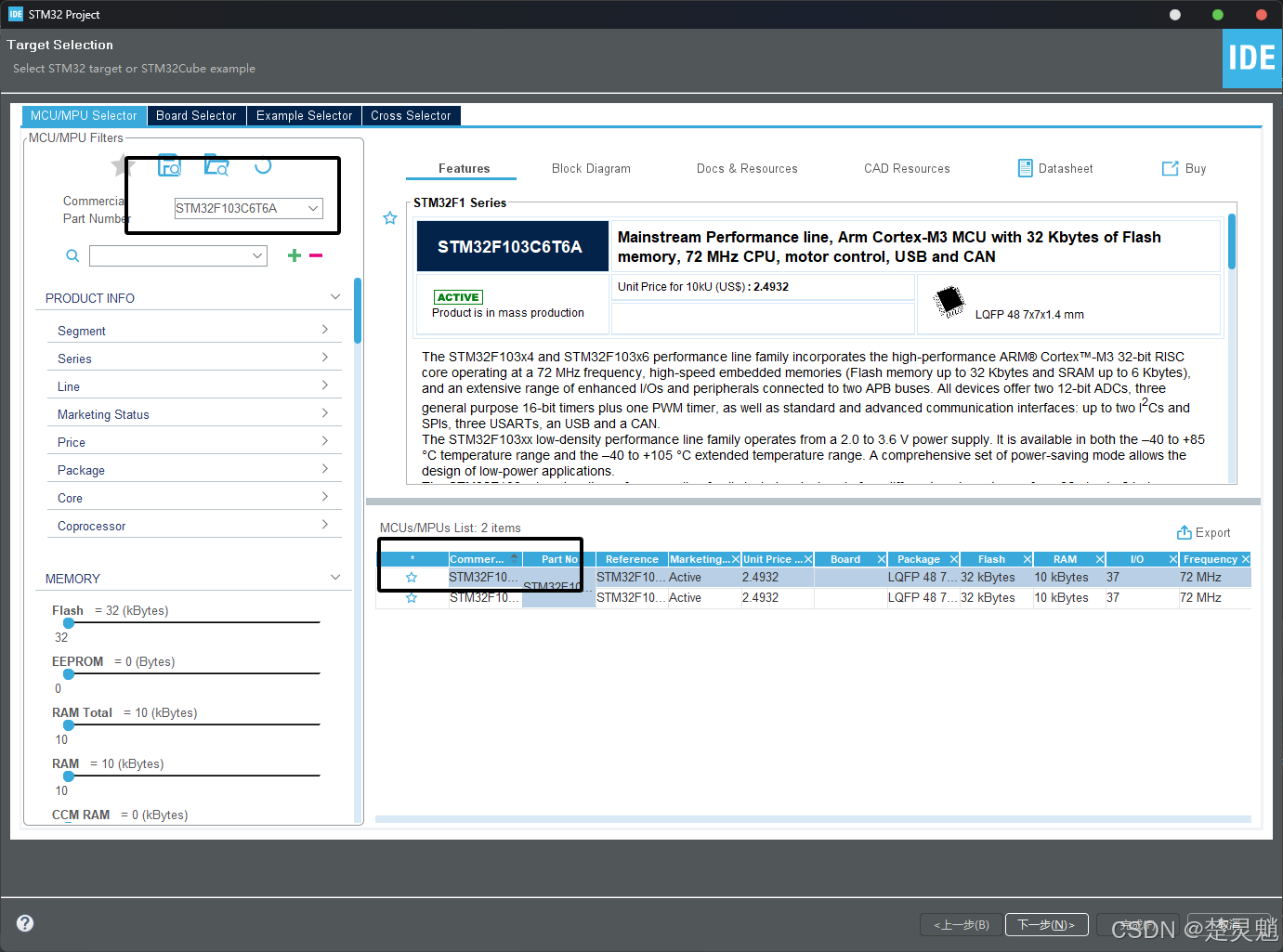Open the search filter combo box dropdown arrow
The height and width of the screenshot is (952, 1283).
pos(257,255)
